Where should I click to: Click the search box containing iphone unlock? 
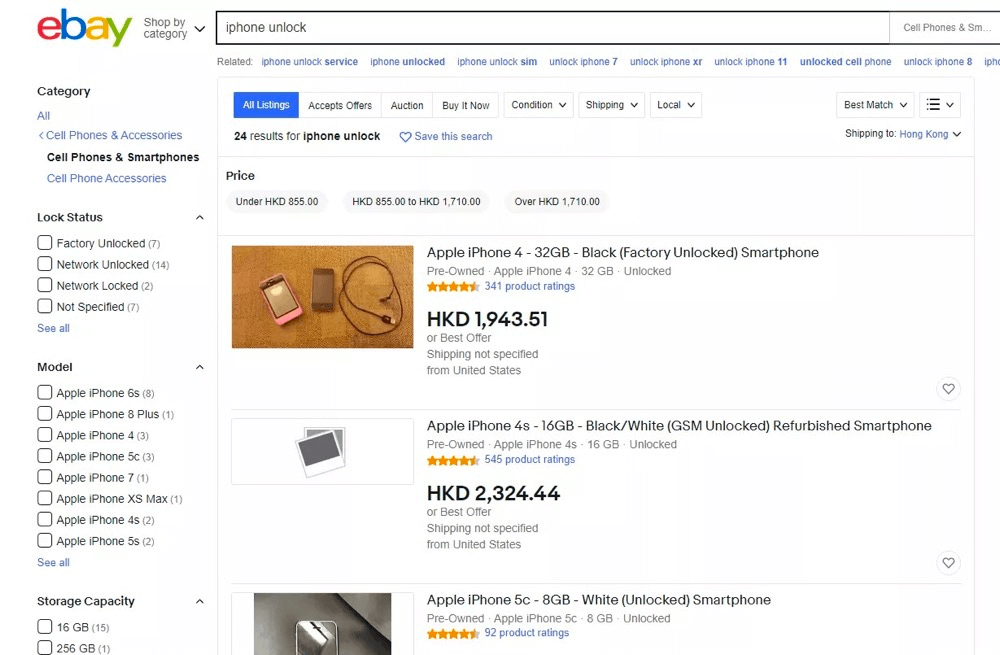coord(552,28)
